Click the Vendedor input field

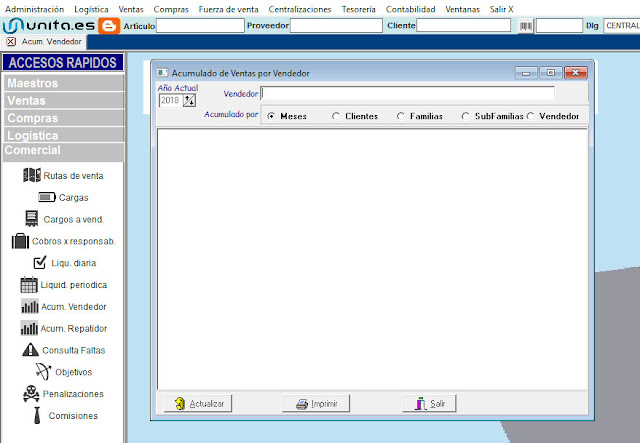pyautogui.click(x=420, y=94)
